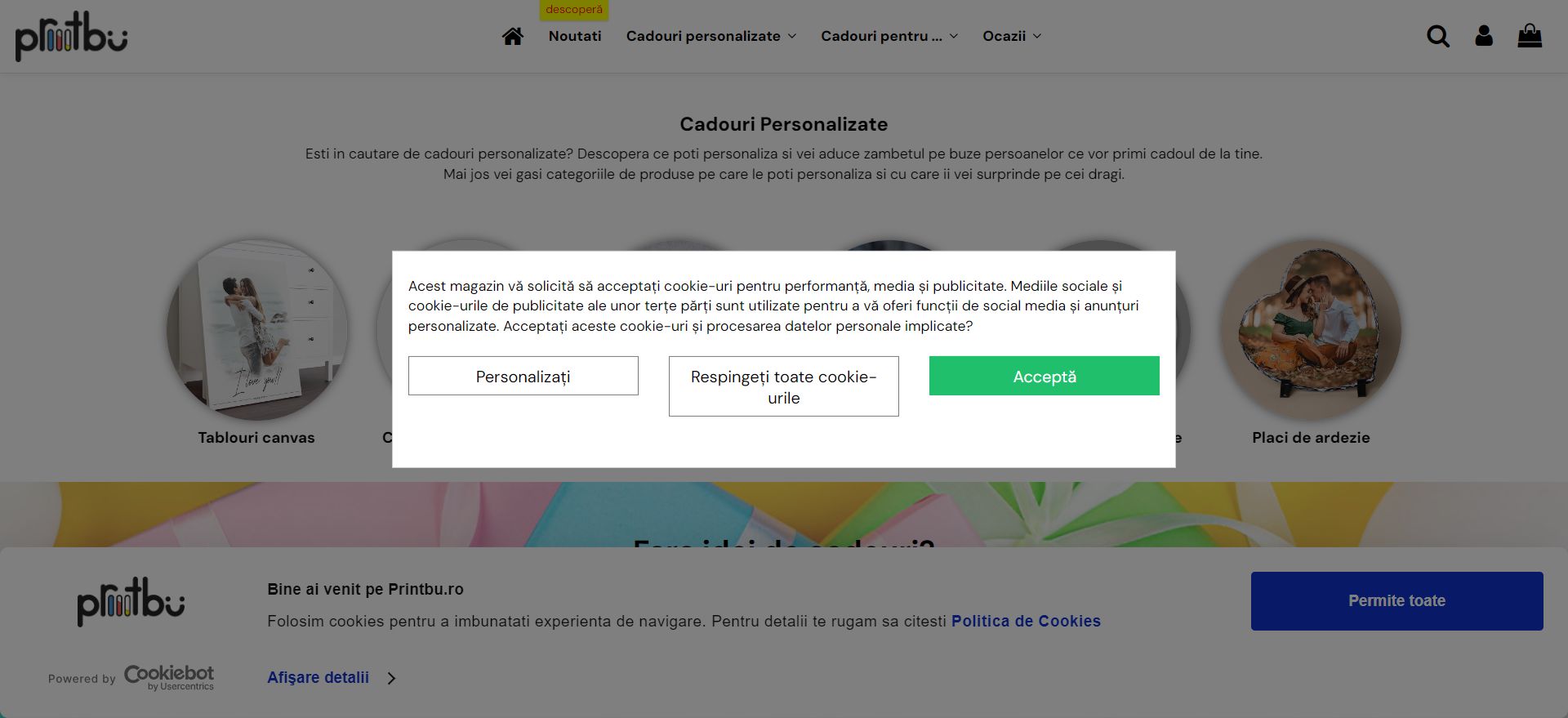Image resolution: width=1568 pixels, height=718 pixels.
Task: Open the Tablouri canvas category thumbnail
Action: point(257,330)
